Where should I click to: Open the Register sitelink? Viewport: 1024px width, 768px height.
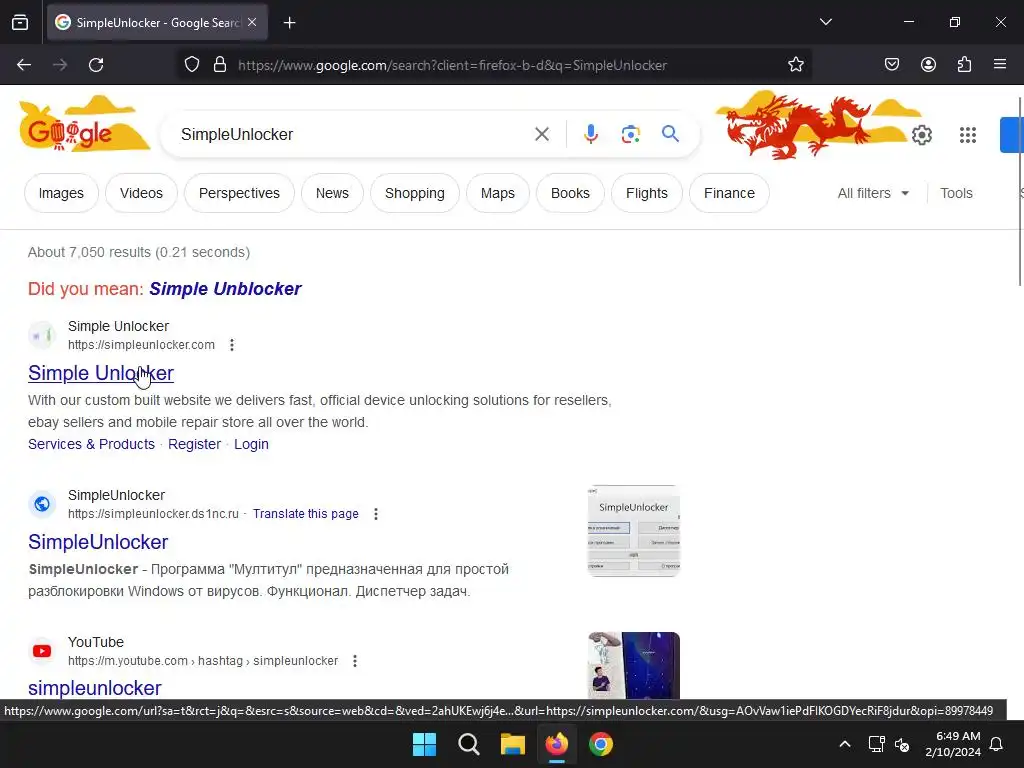[x=195, y=444]
